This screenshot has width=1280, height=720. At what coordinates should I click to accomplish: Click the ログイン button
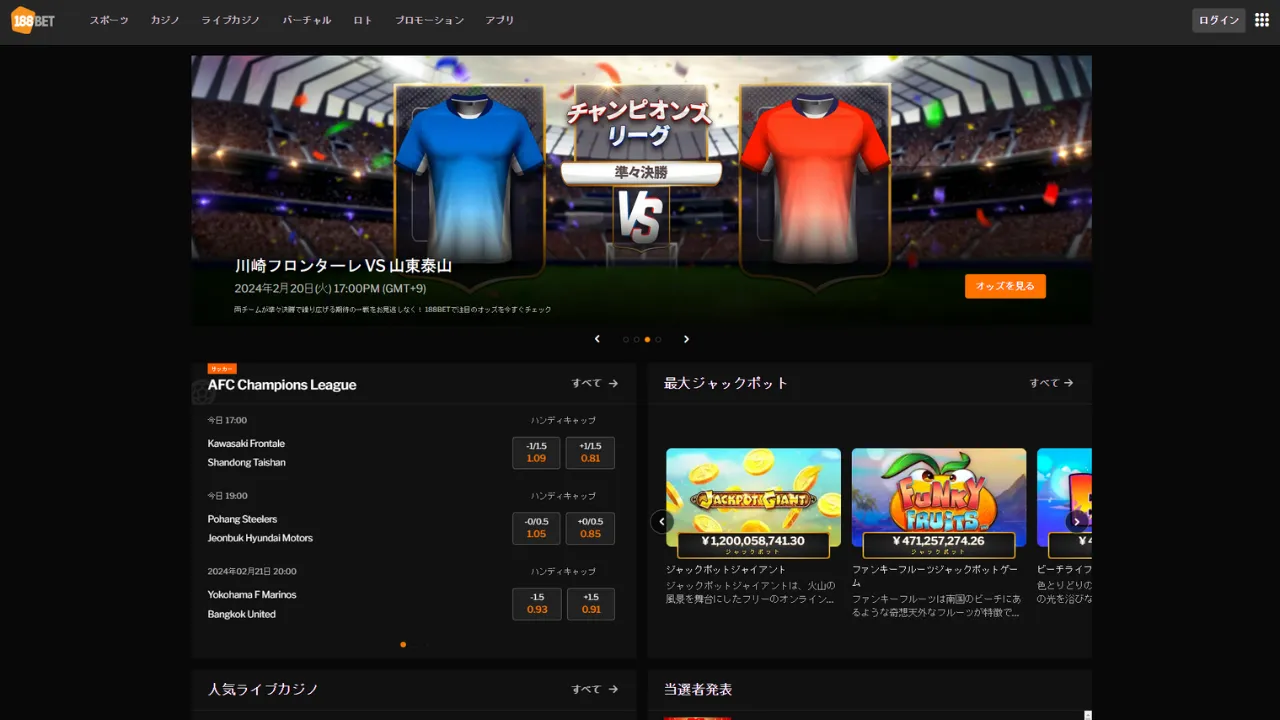pos(1218,20)
